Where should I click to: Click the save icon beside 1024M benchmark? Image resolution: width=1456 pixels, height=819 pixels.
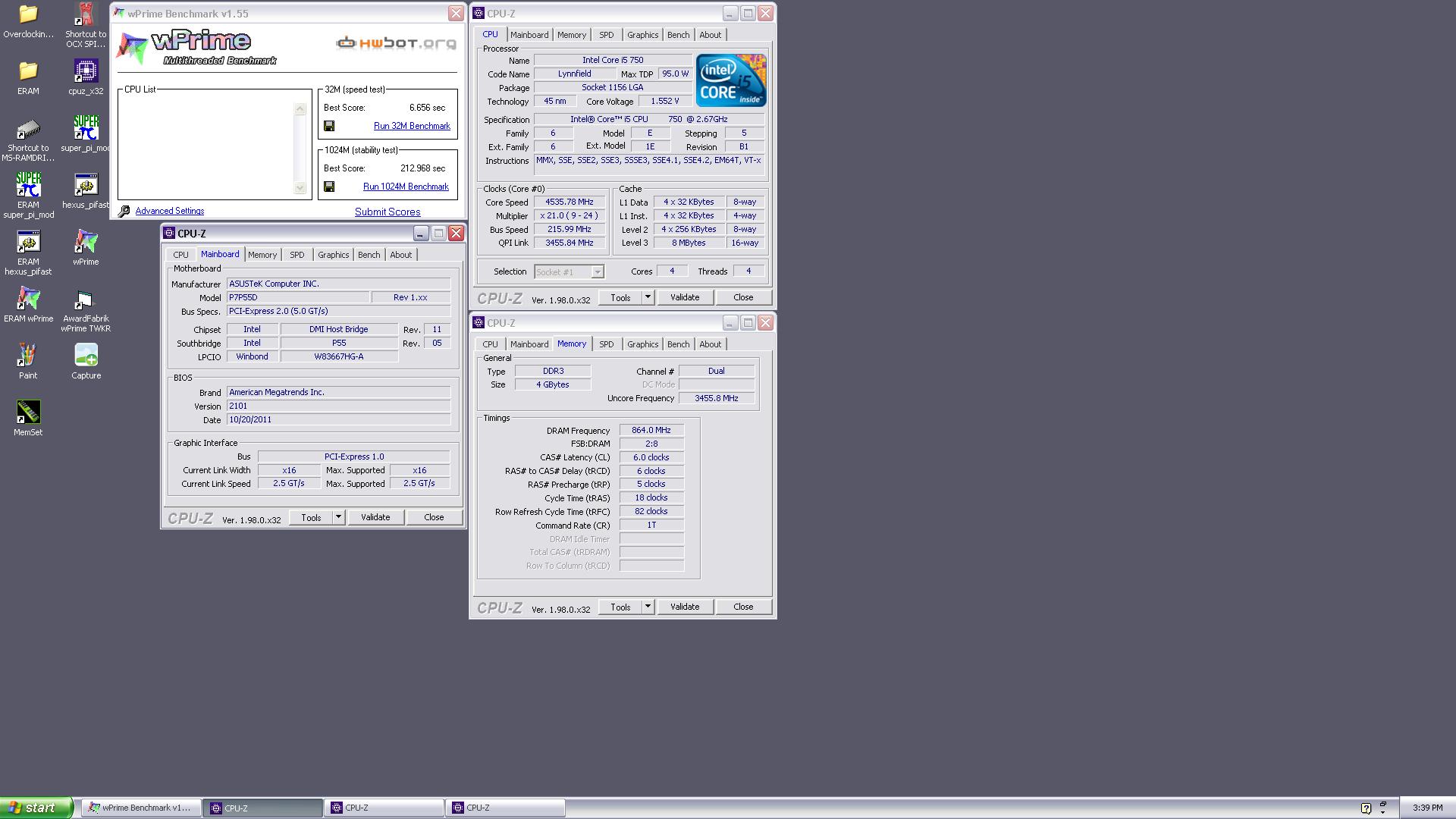(x=329, y=187)
